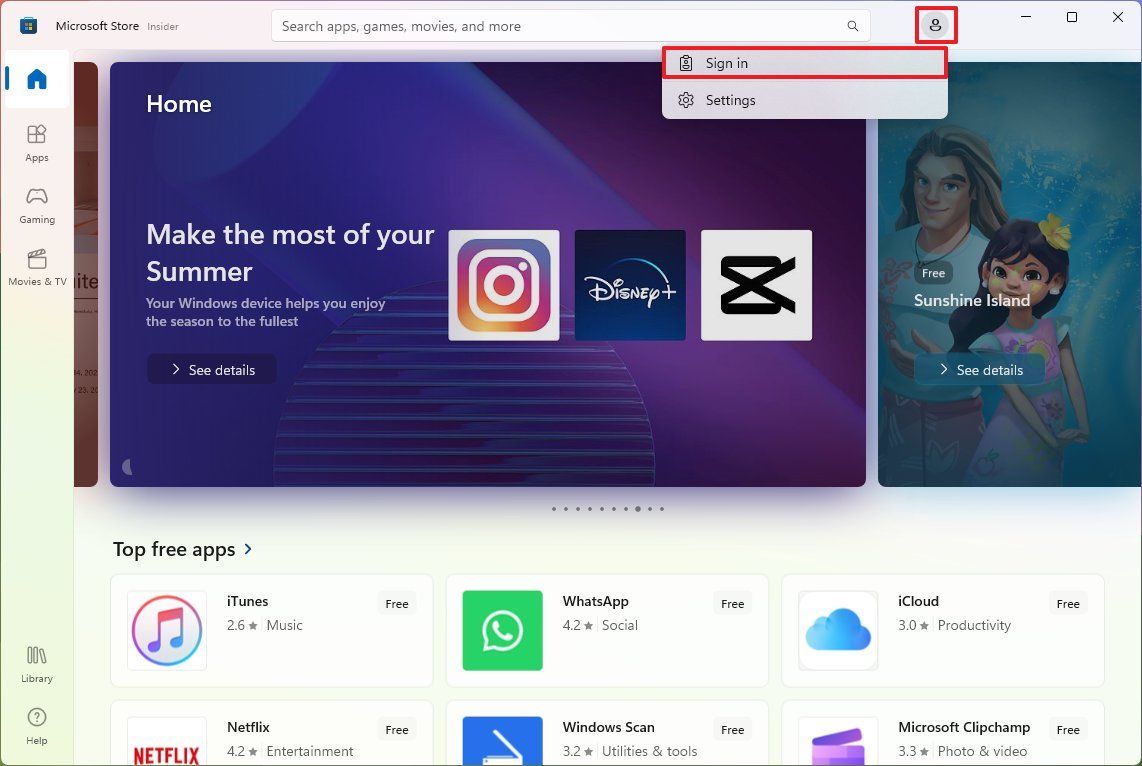Open the Gaming section
This screenshot has width=1142, height=766.
pos(36,205)
